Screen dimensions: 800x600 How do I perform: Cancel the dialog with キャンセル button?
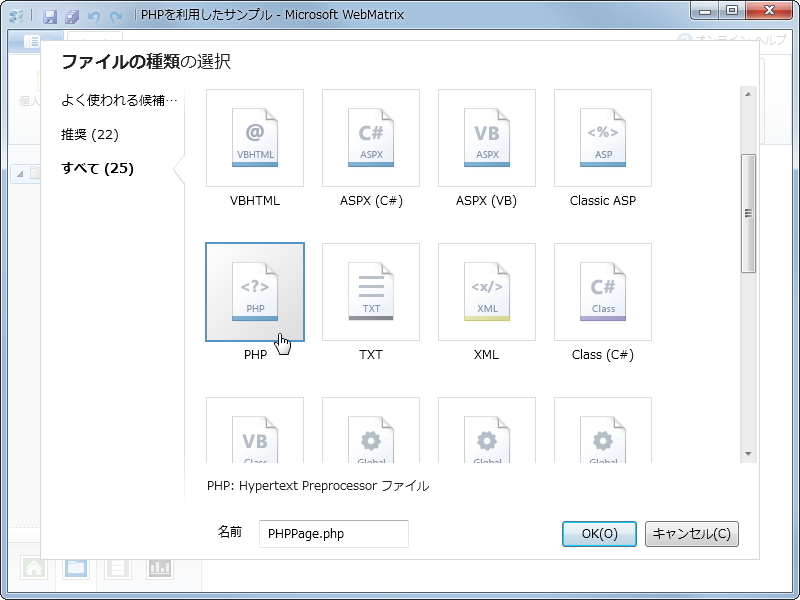[689, 533]
